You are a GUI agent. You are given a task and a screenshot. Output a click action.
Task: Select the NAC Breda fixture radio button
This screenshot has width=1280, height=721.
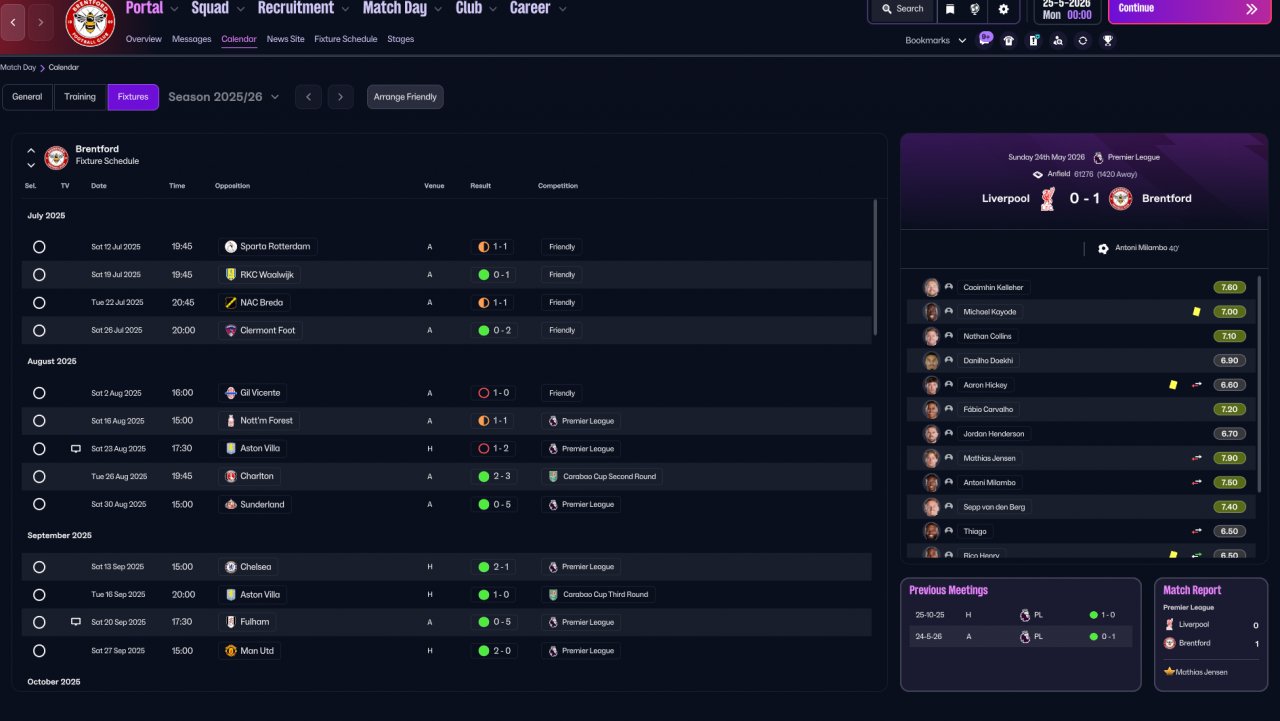tap(39, 303)
